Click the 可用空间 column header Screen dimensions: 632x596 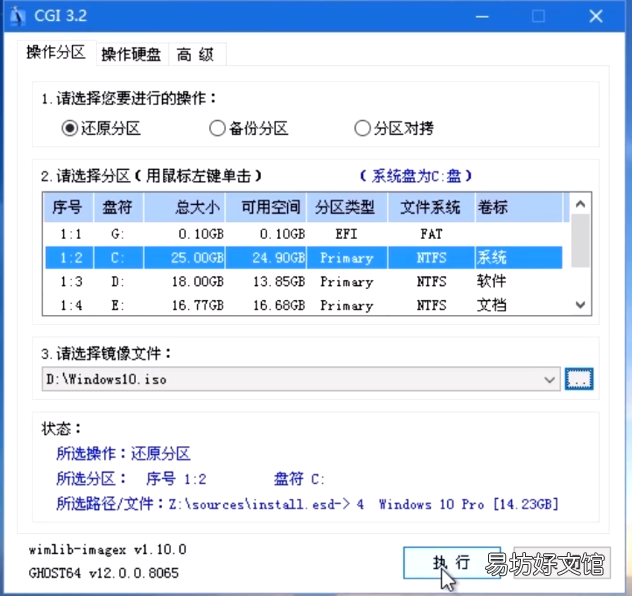coord(266,207)
